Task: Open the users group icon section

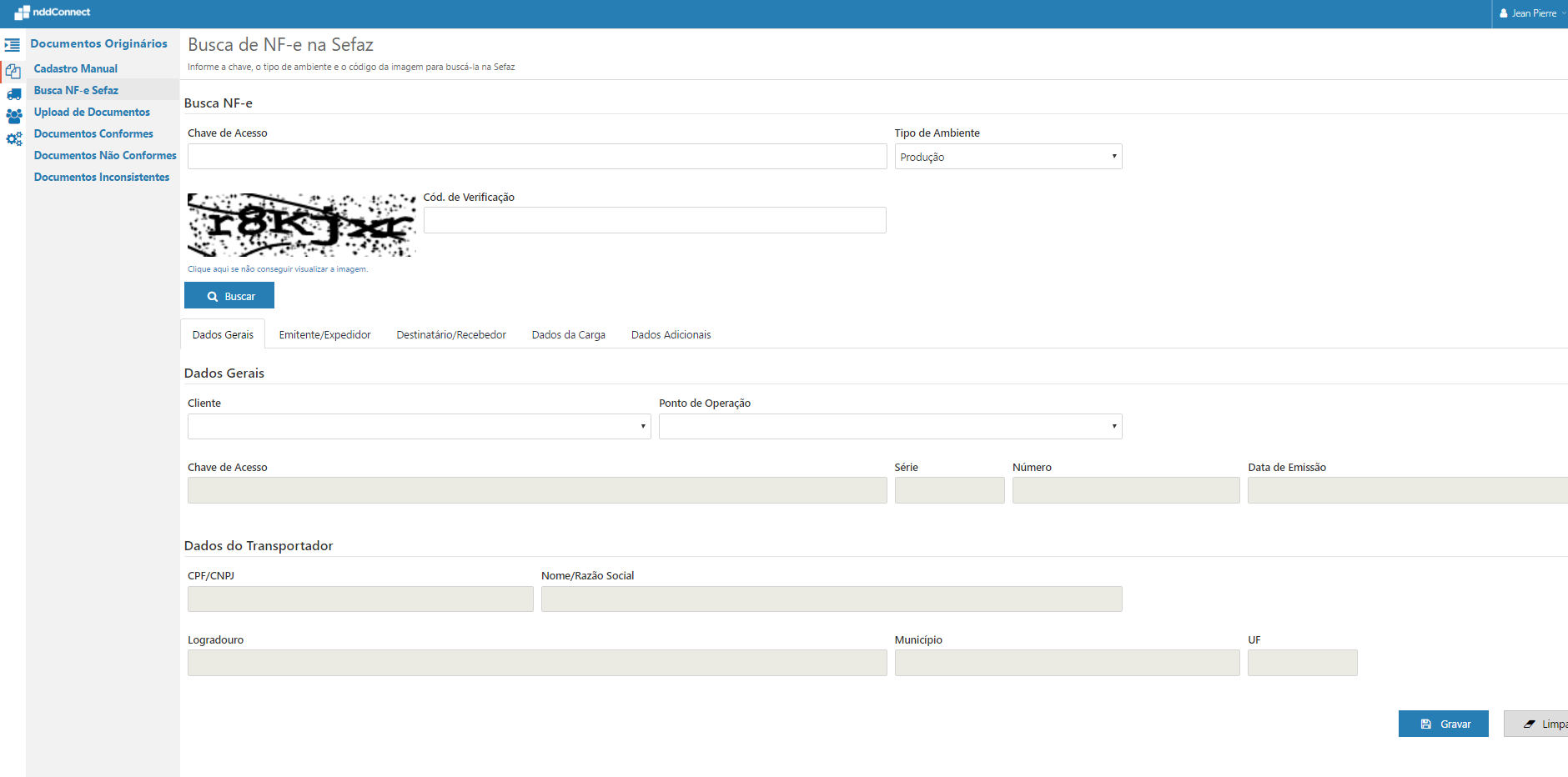Action: pos(14,116)
